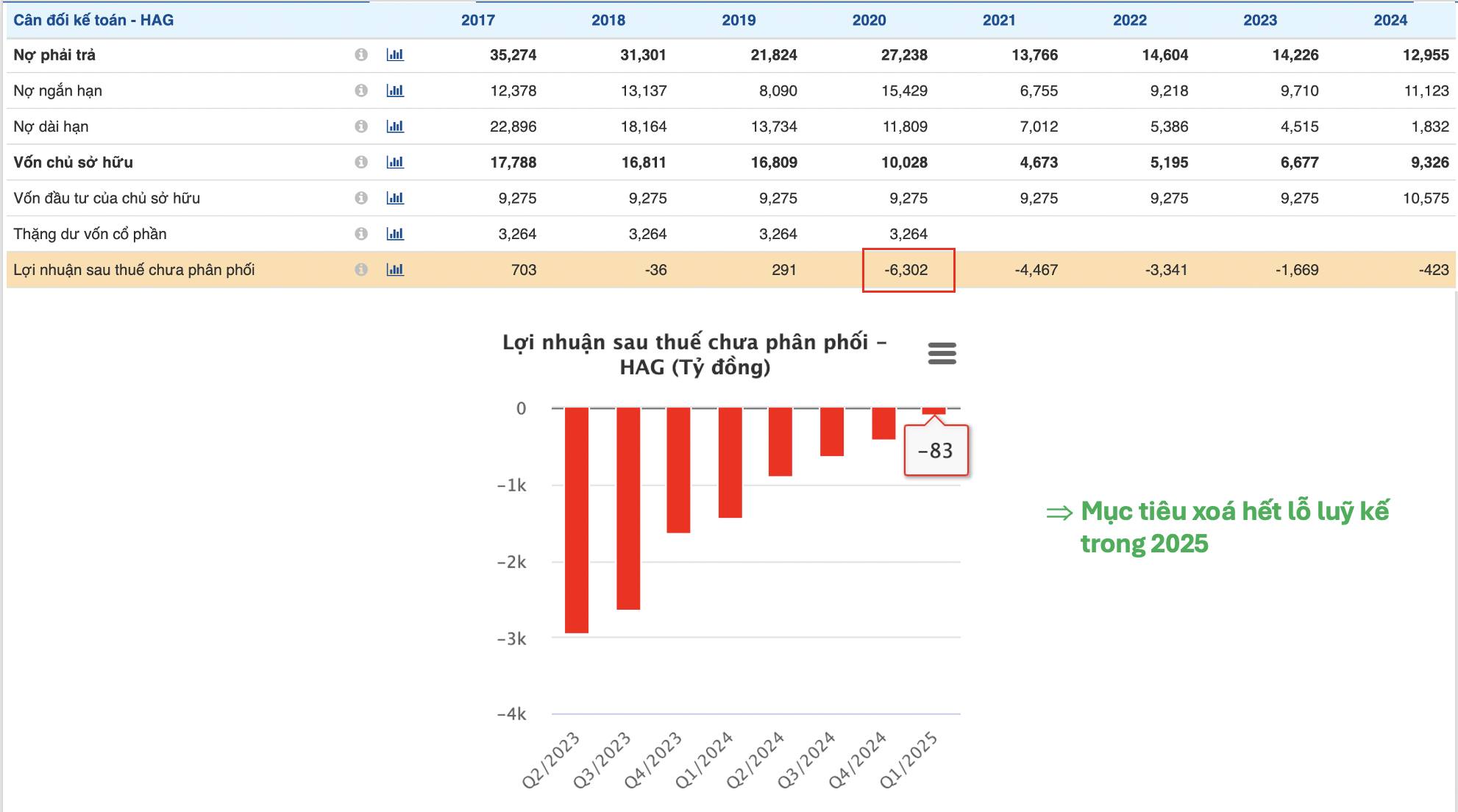Open chart icon for Nợ dài hạn

395,127
